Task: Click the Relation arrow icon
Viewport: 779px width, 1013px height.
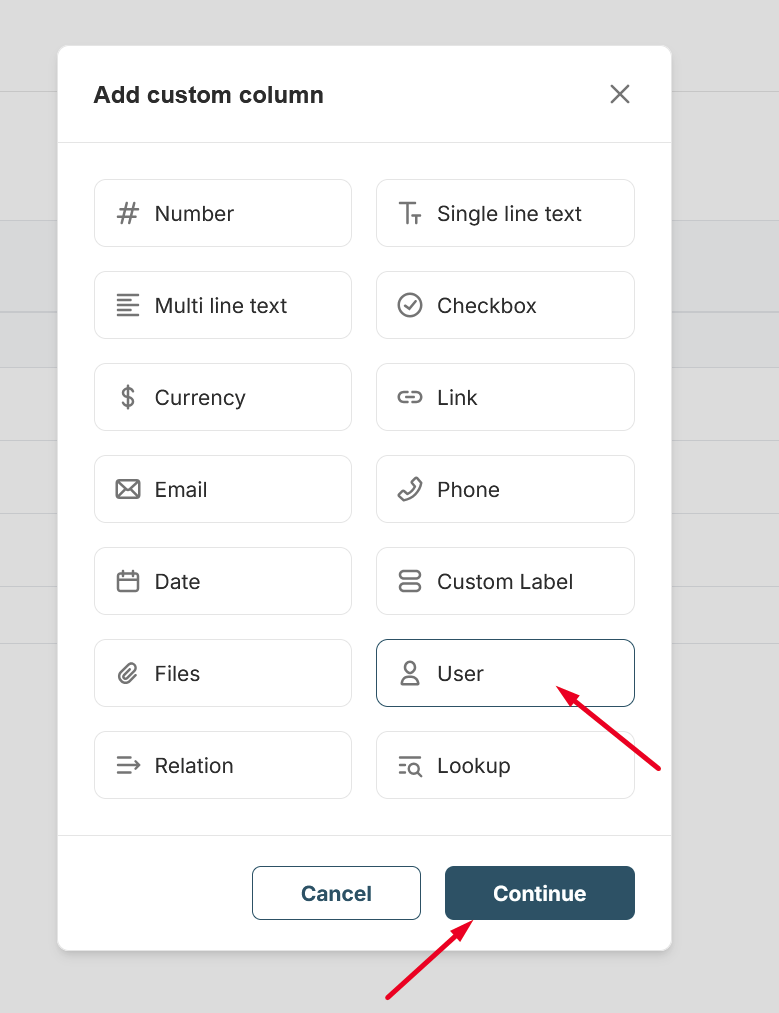Action: click(x=128, y=765)
